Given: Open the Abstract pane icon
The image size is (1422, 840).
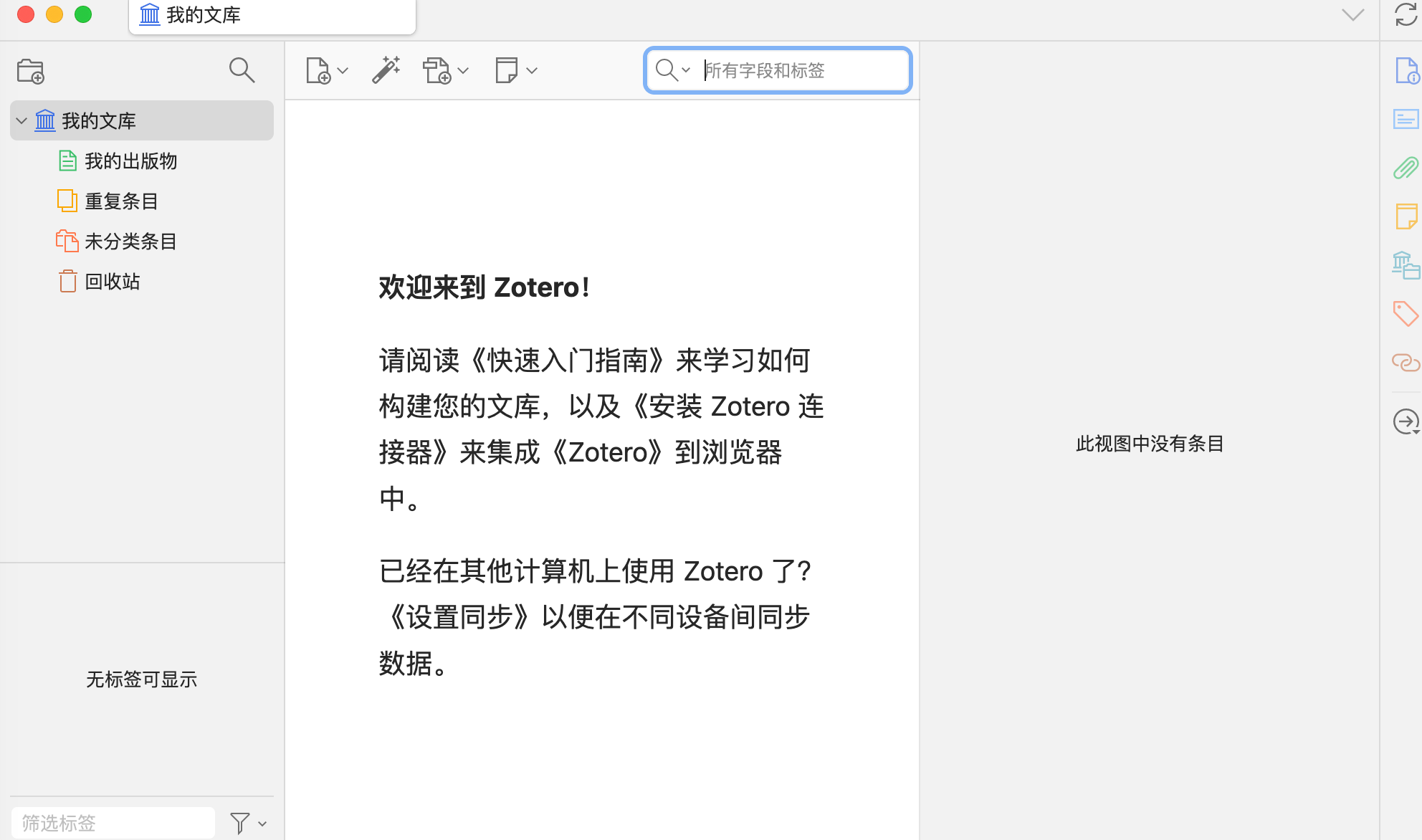Looking at the screenshot, I should (1406, 119).
